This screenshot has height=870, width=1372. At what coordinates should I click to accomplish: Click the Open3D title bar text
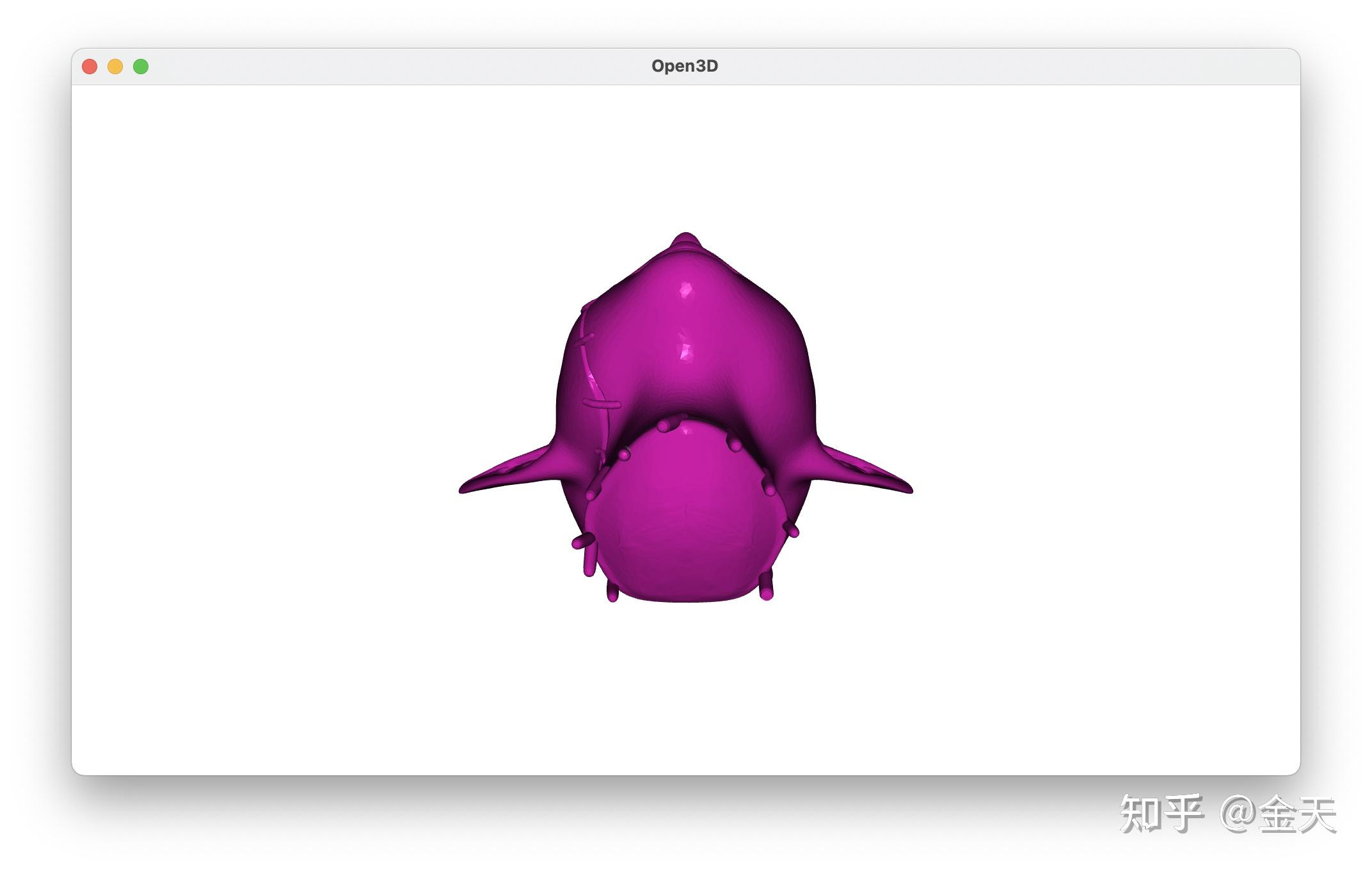(x=685, y=66)
